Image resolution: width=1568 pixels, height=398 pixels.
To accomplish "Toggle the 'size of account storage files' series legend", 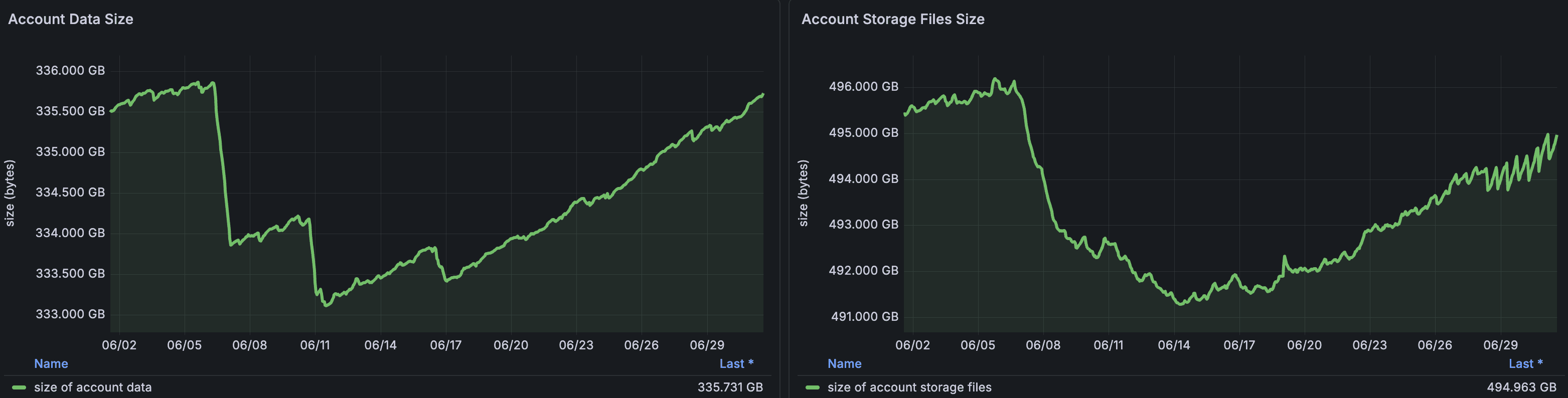I will (x=909, y=387).
